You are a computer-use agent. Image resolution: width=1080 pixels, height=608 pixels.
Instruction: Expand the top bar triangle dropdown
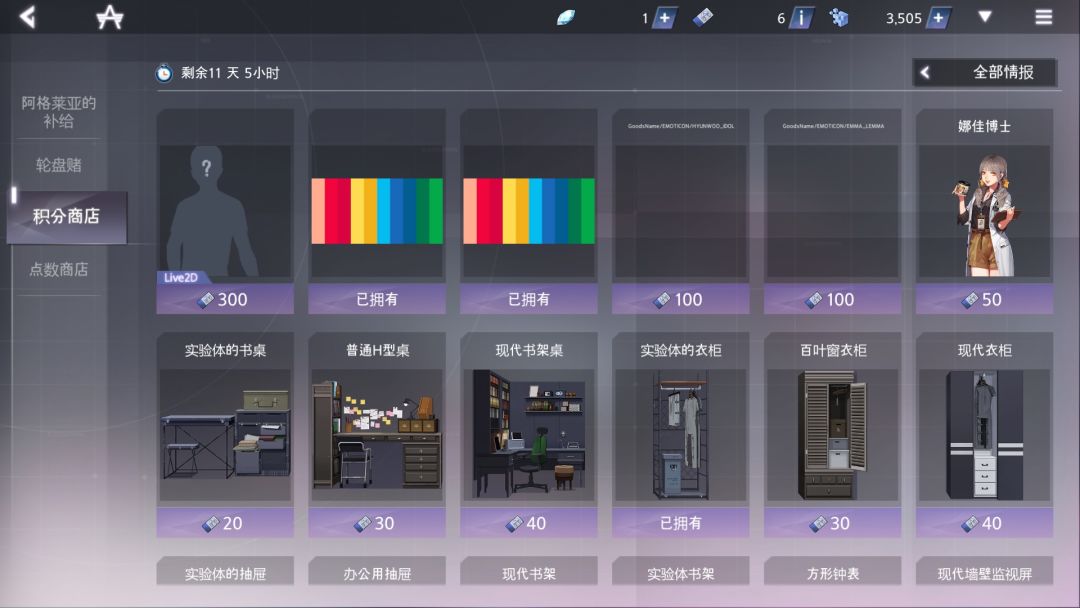pos(985,17)
